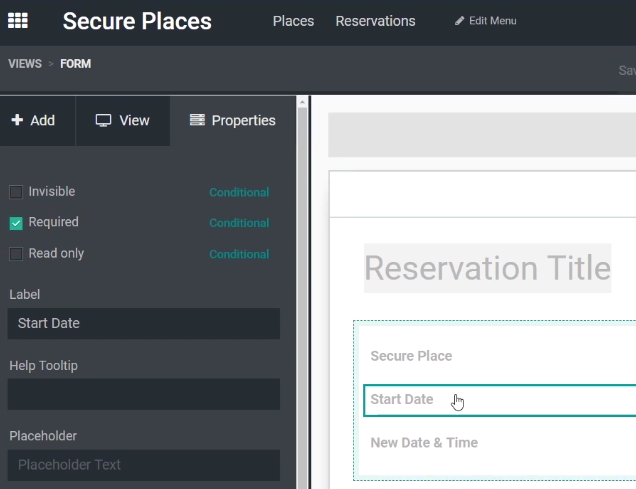The width and height of the screenshot is (636, 489).
Task: Click the Label input containing Start Date
Action: click(x=144, y=324)
